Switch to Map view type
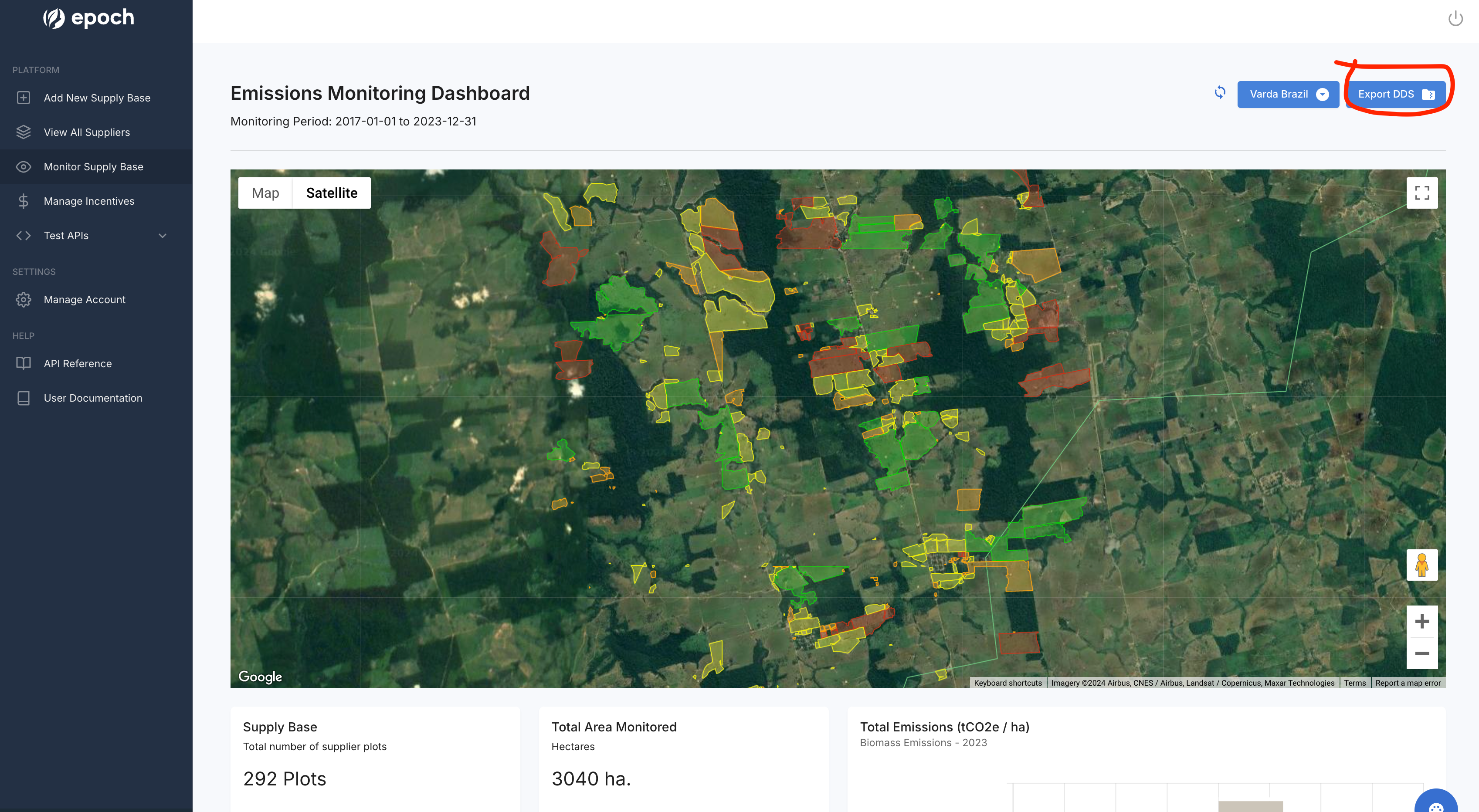The height and width of the screenshot is (812, 1479). click(265, 193)
